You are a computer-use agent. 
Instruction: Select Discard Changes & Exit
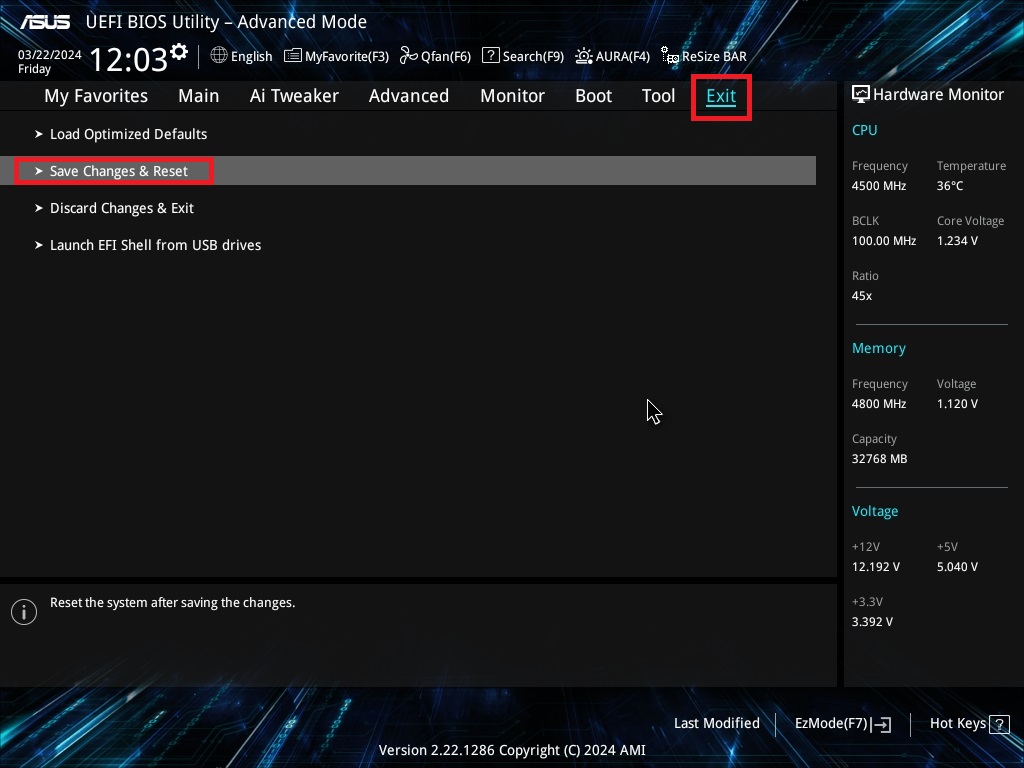[x=122, y=207]
